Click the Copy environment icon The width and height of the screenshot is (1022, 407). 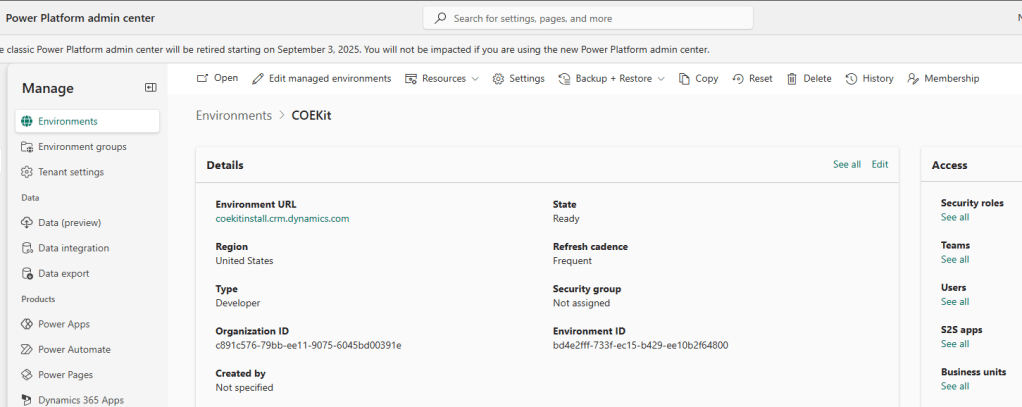(684, 78)
